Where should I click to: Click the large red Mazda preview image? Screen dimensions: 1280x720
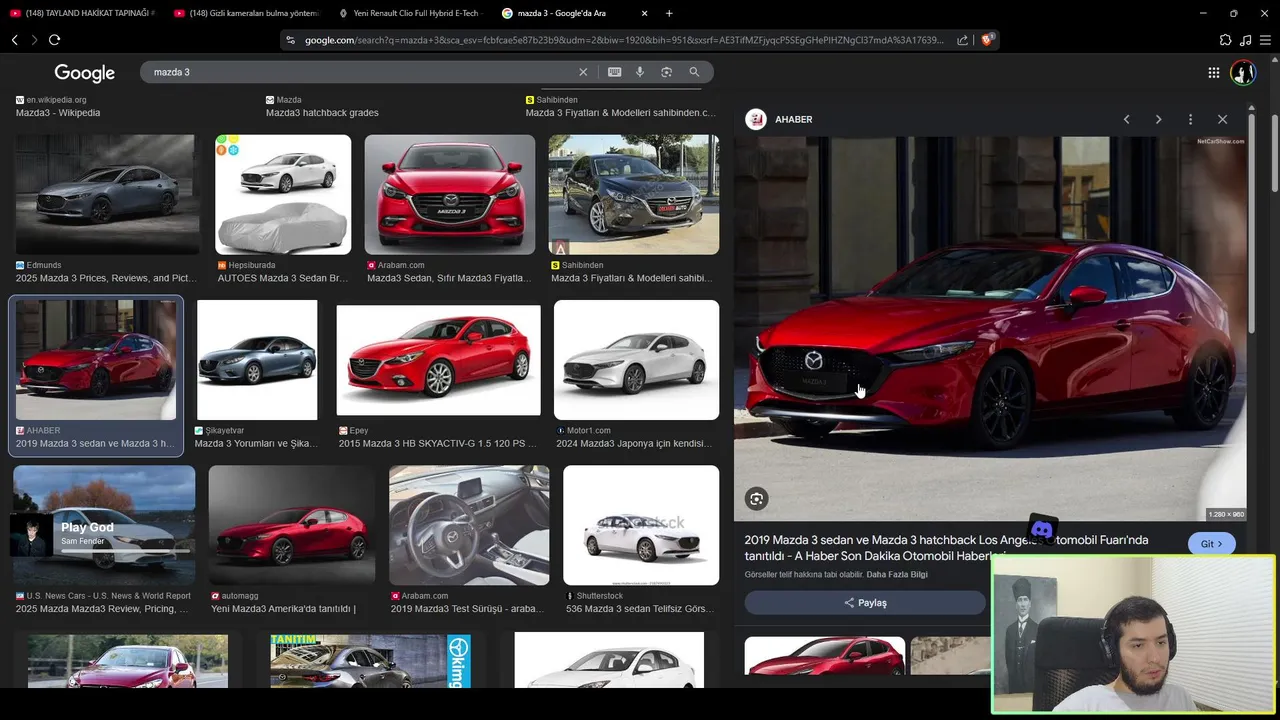click(x=990, y=329)
